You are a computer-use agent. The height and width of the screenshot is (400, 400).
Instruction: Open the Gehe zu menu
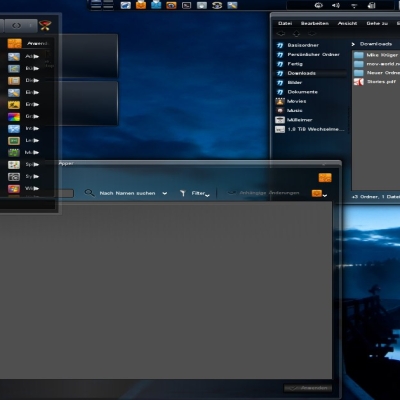377,23
